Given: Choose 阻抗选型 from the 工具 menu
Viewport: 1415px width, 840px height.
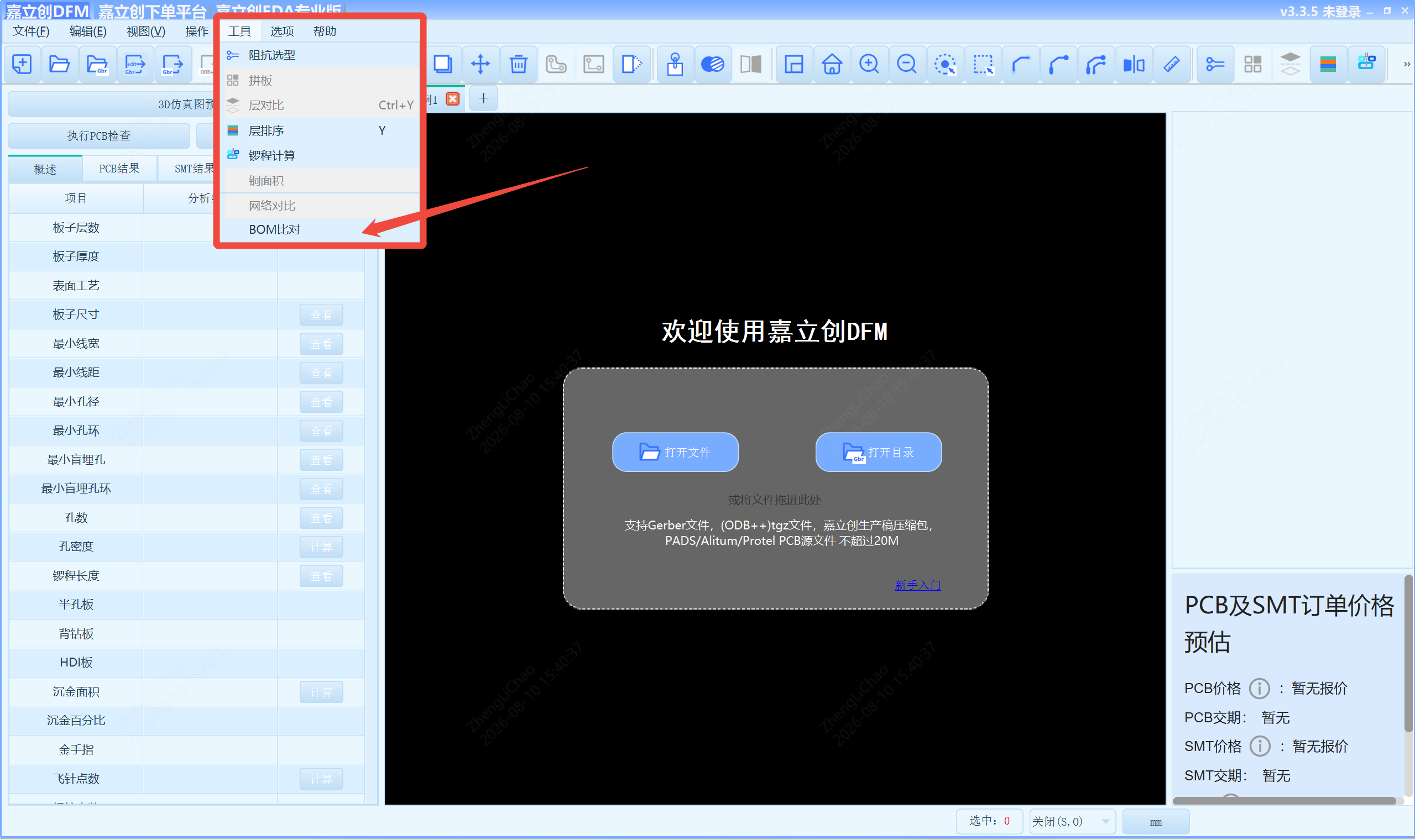Looking at the screenshot, I should click(x=321, y=55).
